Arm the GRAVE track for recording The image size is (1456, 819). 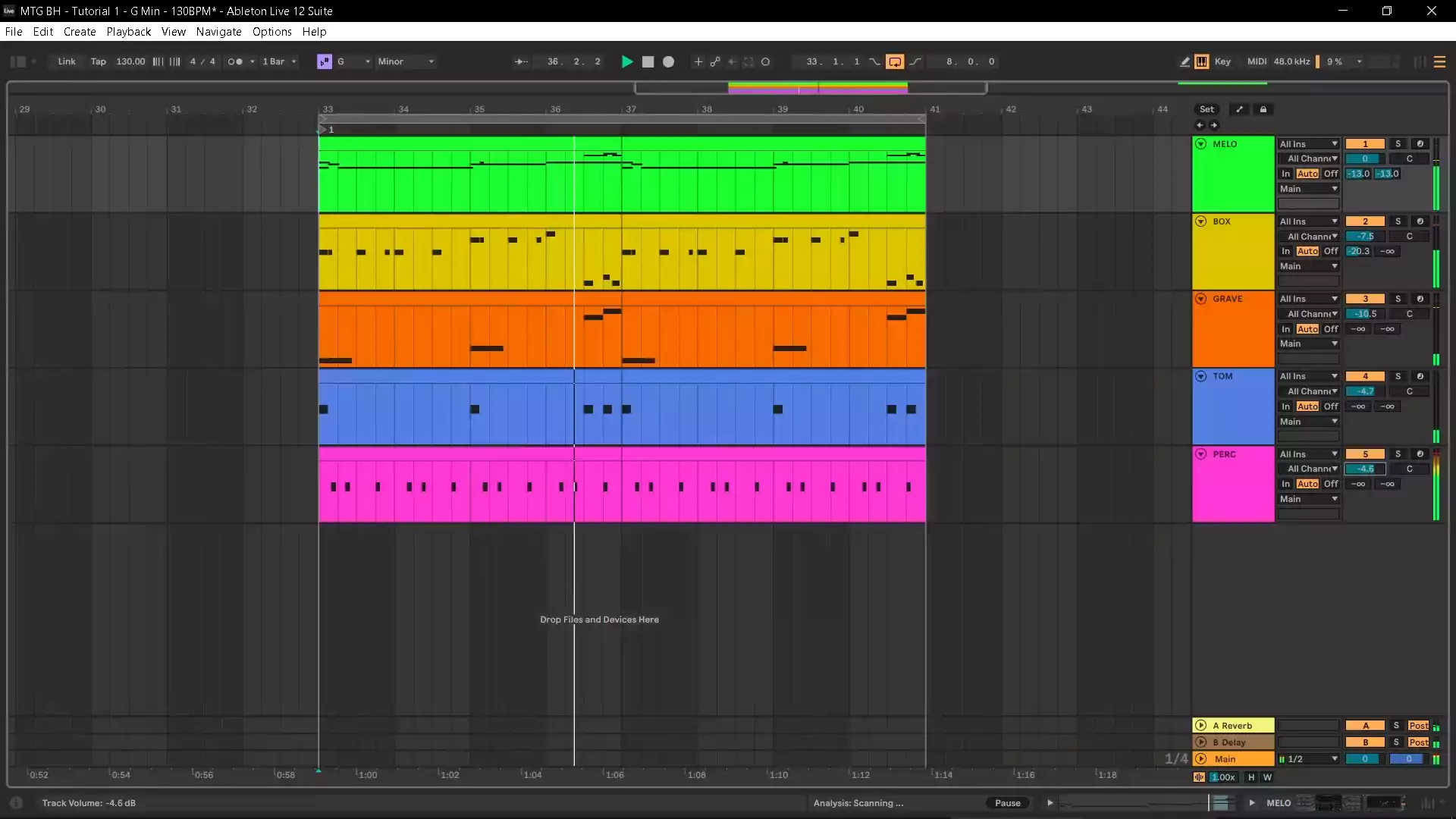click(1420, 299)
